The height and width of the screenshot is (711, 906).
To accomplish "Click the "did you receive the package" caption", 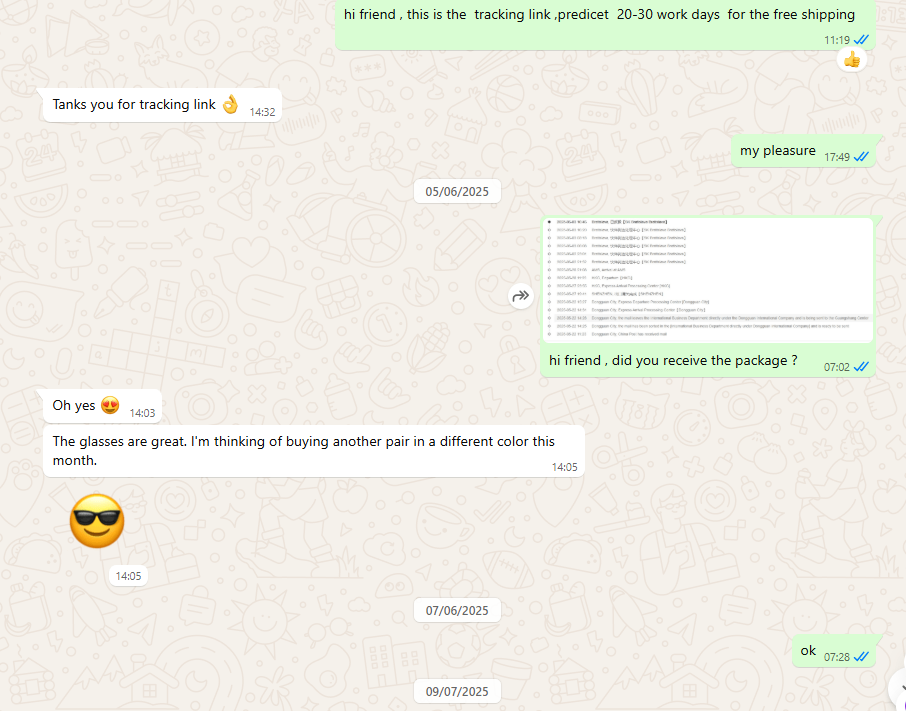I will click(673, 361).
